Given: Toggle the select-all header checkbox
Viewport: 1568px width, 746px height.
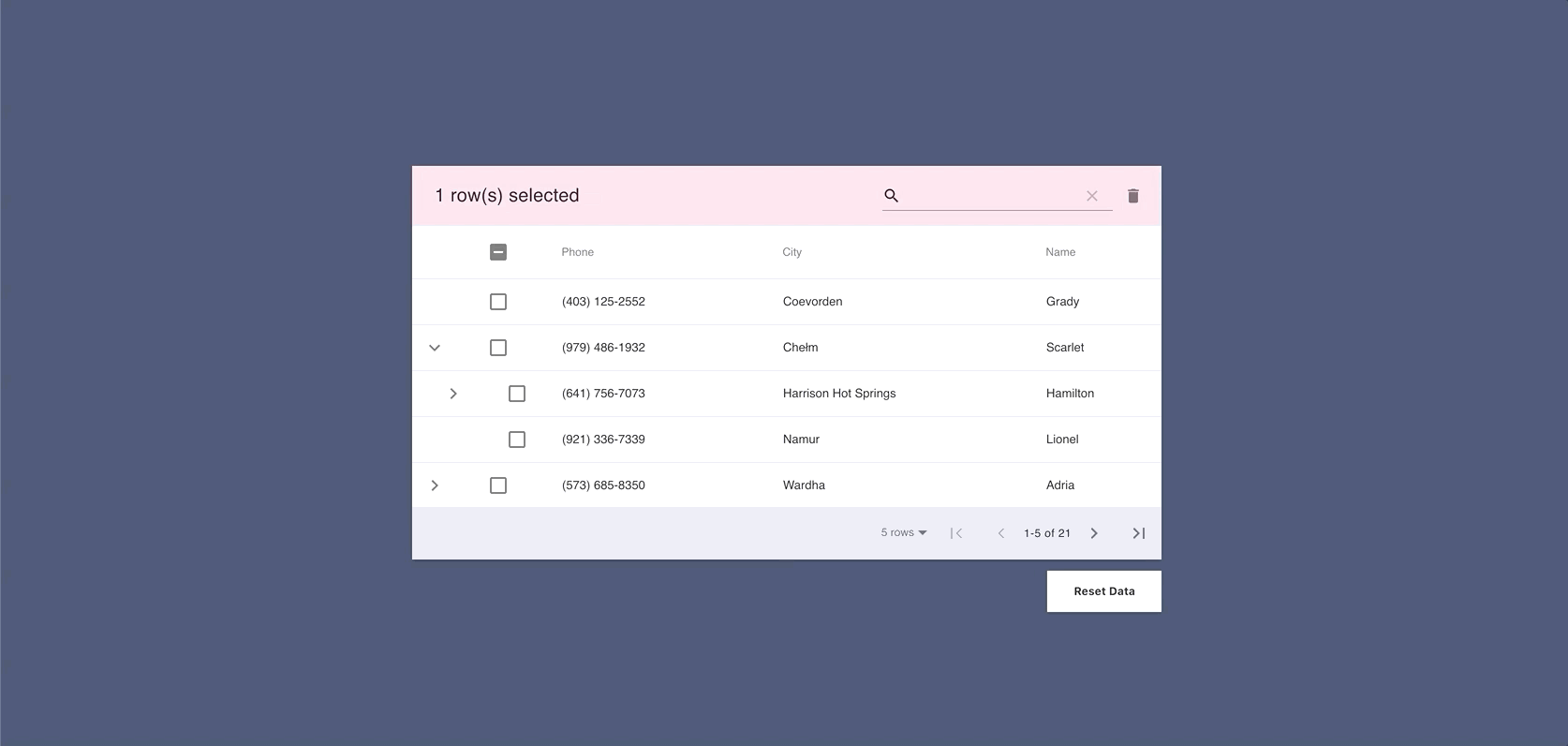Looking at the screenshot, I should point(498,252).
